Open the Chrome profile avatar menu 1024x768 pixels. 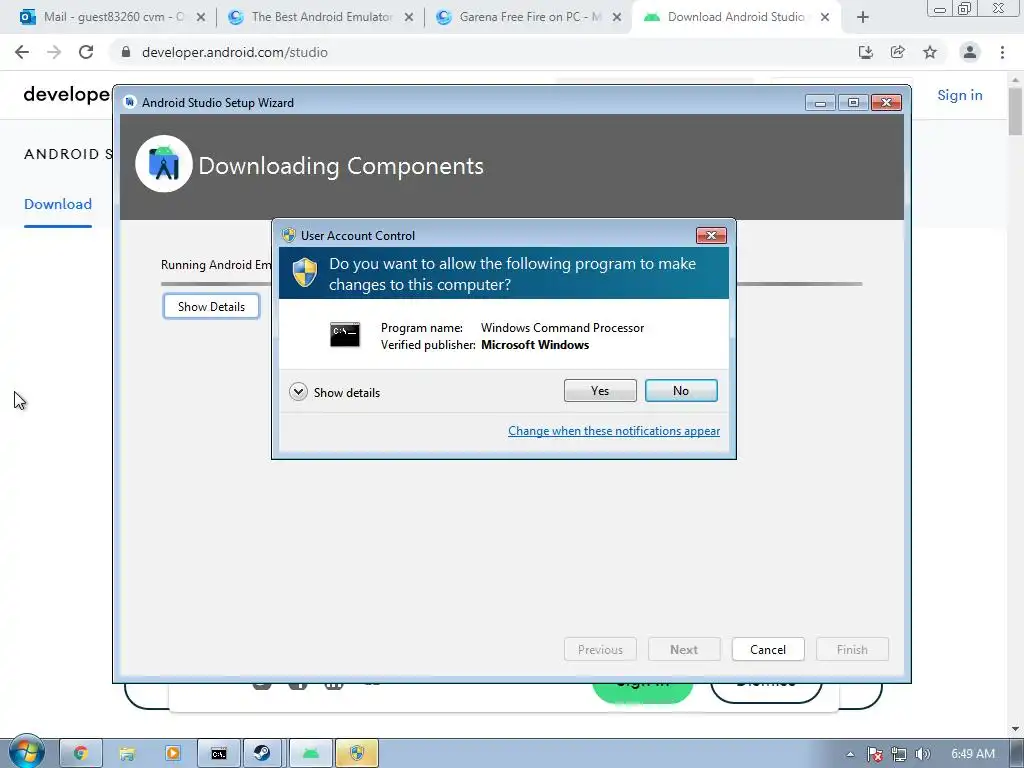[970, 52]
